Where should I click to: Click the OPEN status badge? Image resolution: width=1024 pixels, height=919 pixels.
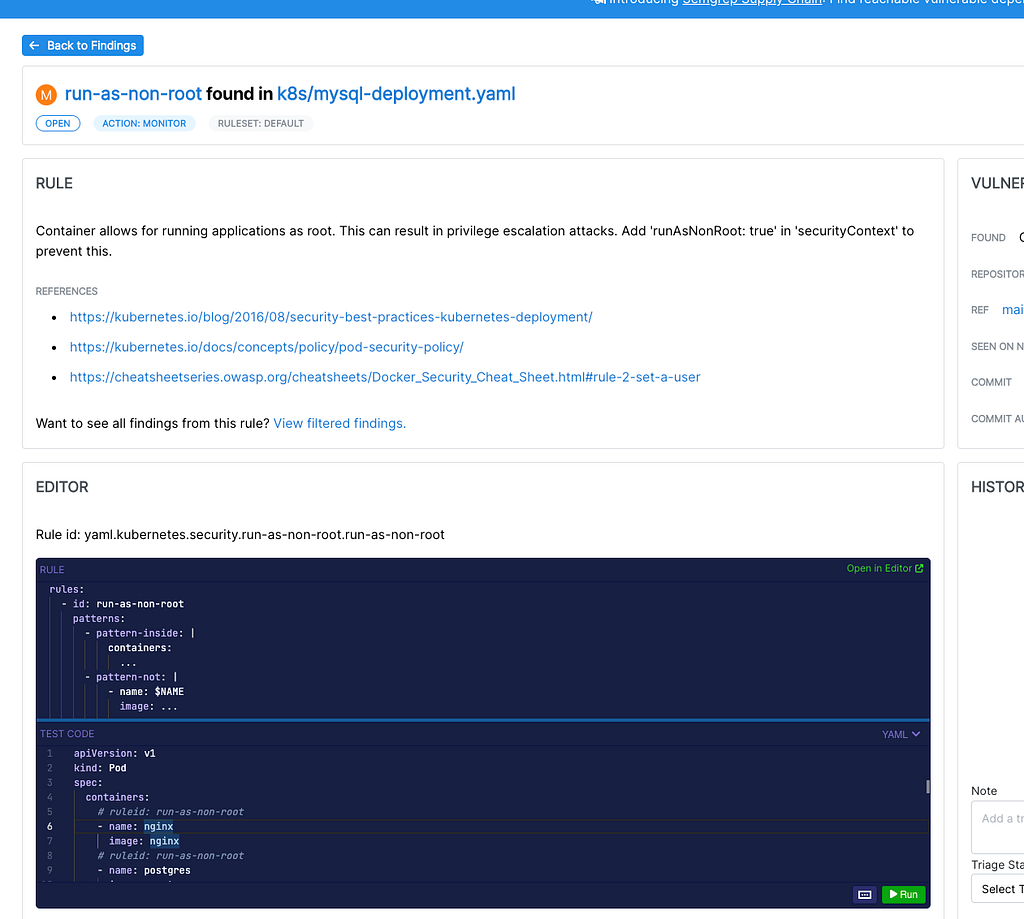[x=58, y=123]
